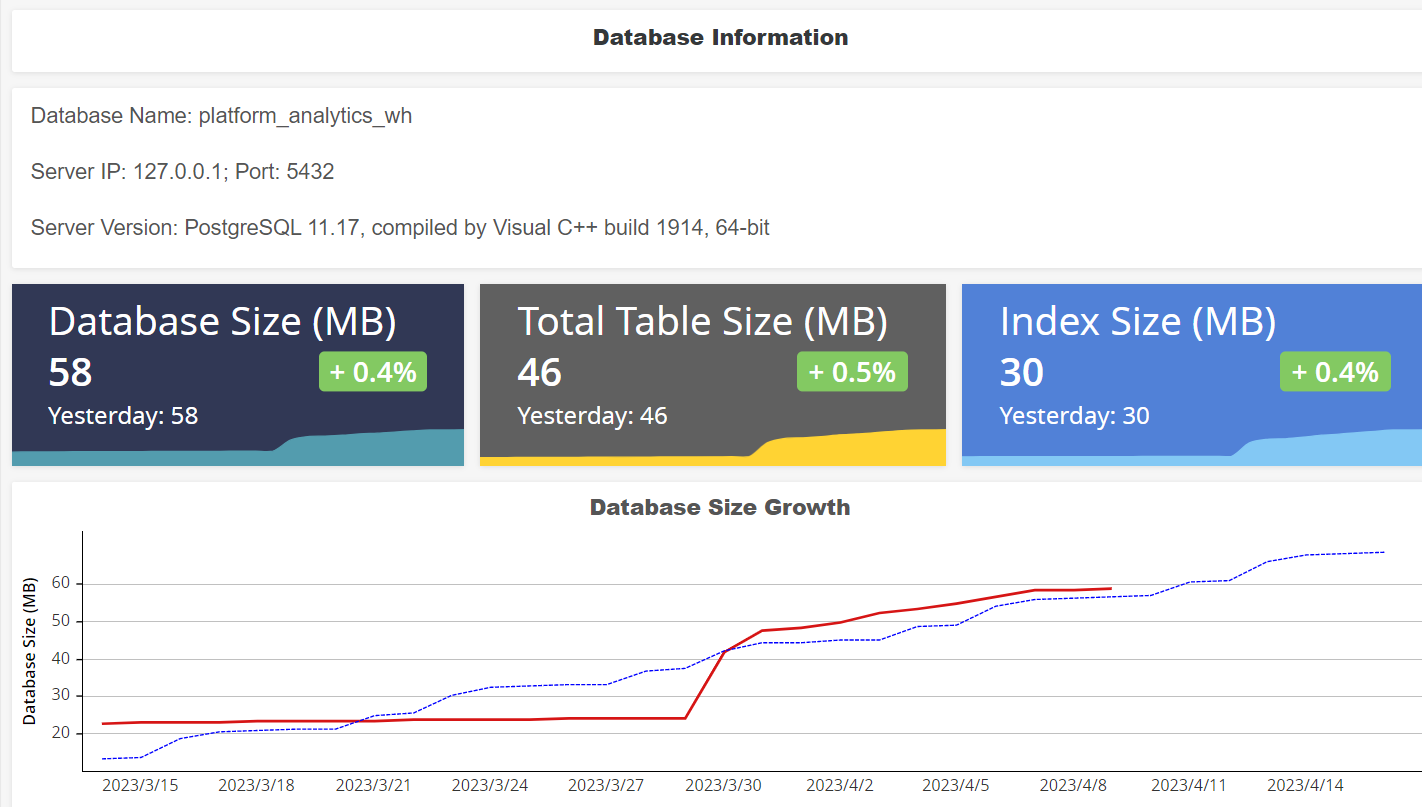Select the Database Size (MB) card heading
Viewport: 1422px width, 807px height.
pos(222,321)
